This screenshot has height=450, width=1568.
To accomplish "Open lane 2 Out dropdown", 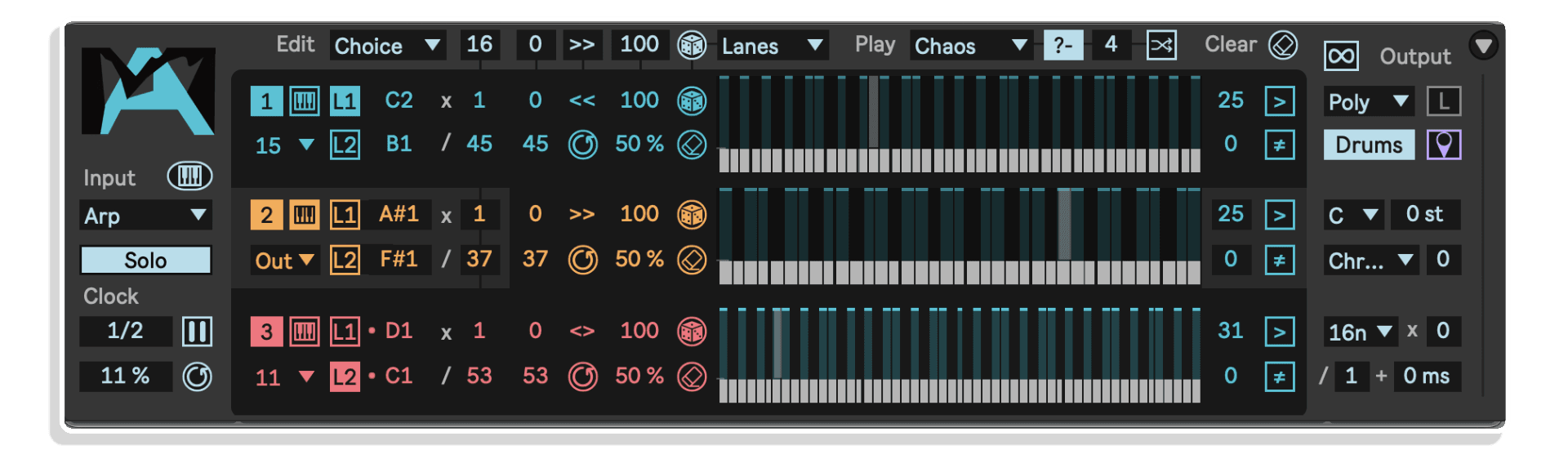I will [284, 261].
